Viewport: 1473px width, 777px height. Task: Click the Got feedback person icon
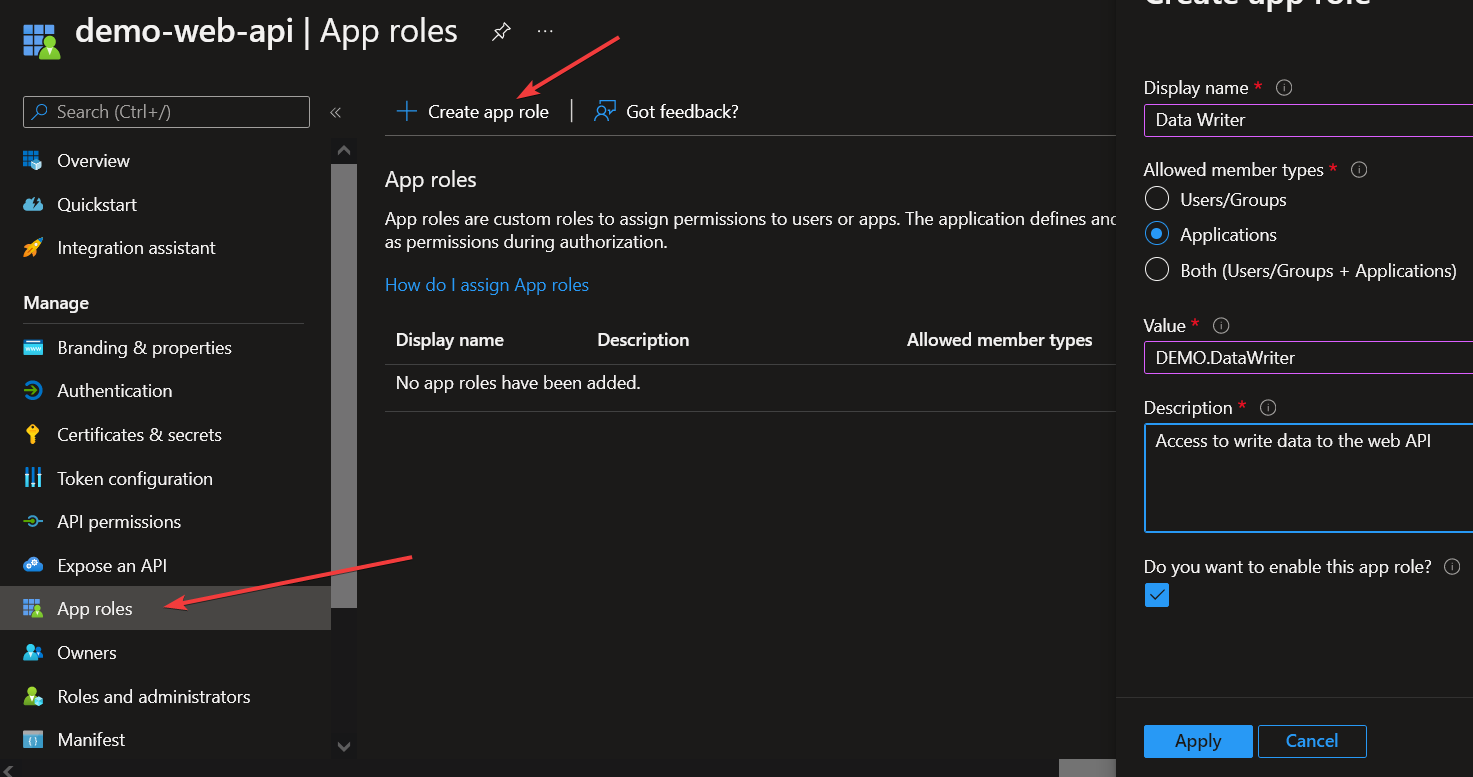(x=604, y=111)
